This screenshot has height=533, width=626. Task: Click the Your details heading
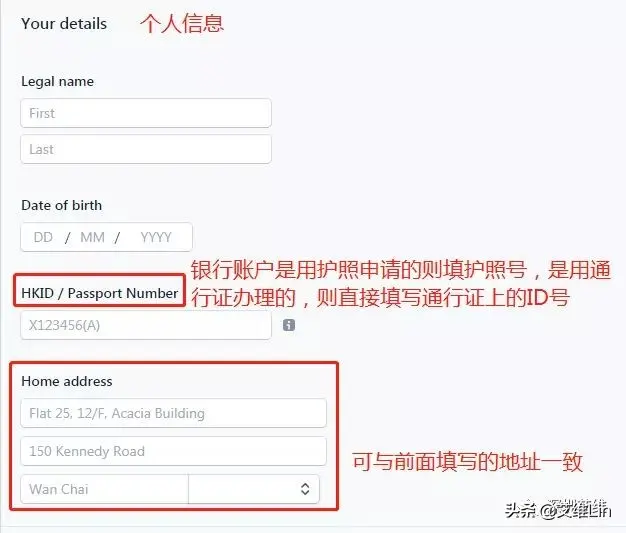click(64, 24)
